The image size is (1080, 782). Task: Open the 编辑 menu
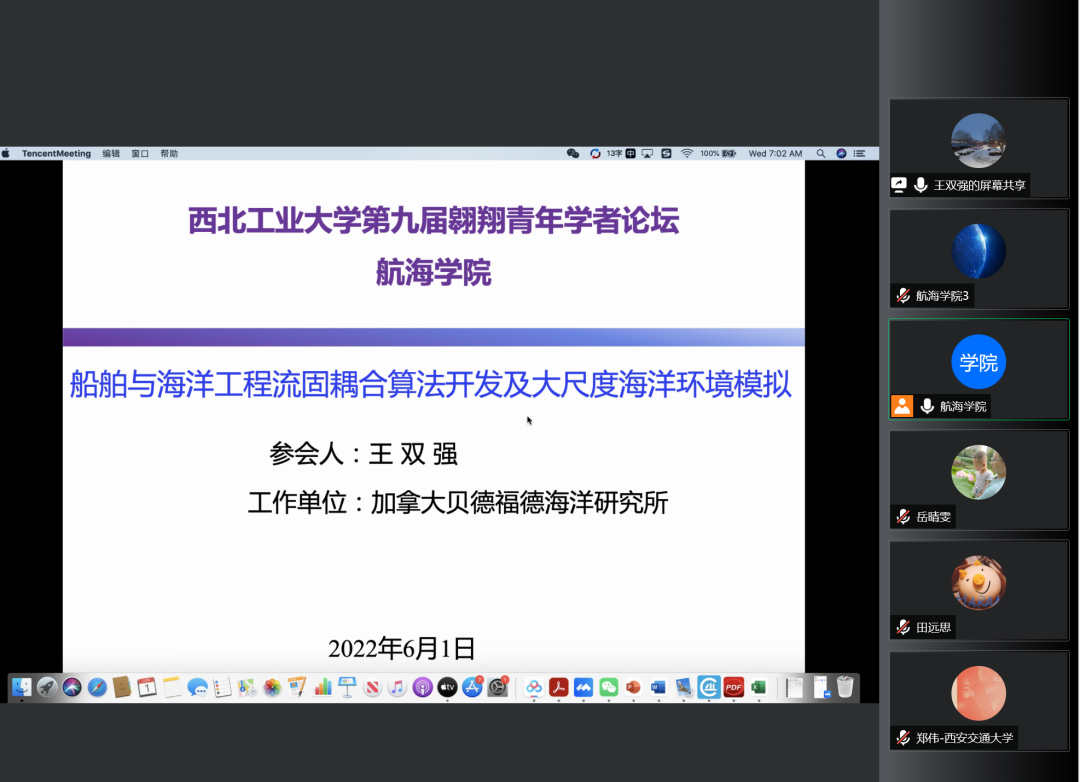(x=112, y=153)
